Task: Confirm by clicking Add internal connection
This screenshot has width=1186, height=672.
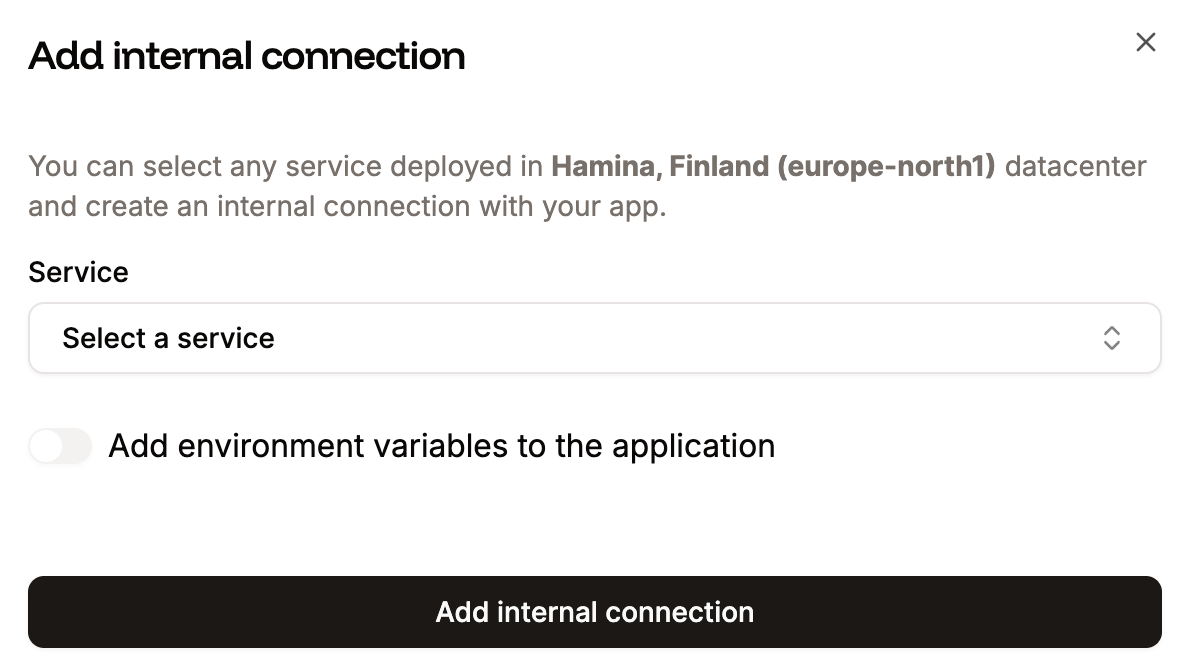Action: tap(594, 611)
